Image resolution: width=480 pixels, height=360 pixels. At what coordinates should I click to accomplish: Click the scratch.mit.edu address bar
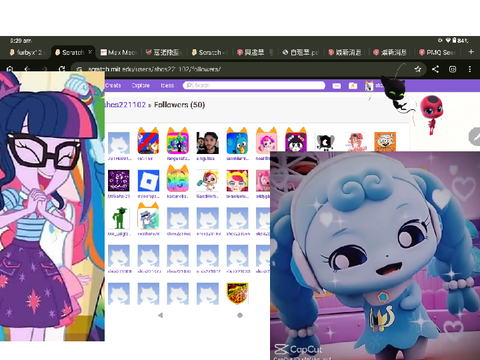point(248,69)
